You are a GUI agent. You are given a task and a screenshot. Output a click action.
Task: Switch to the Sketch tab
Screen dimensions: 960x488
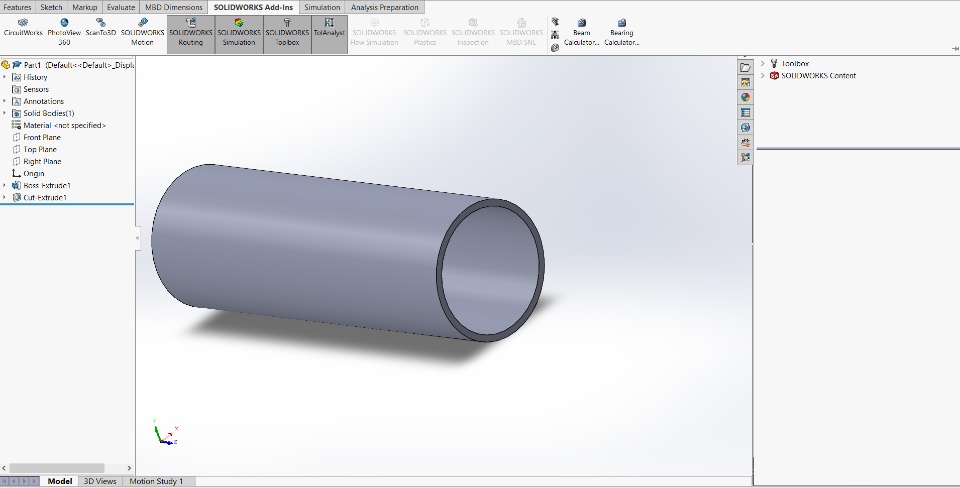coord(51,7)
